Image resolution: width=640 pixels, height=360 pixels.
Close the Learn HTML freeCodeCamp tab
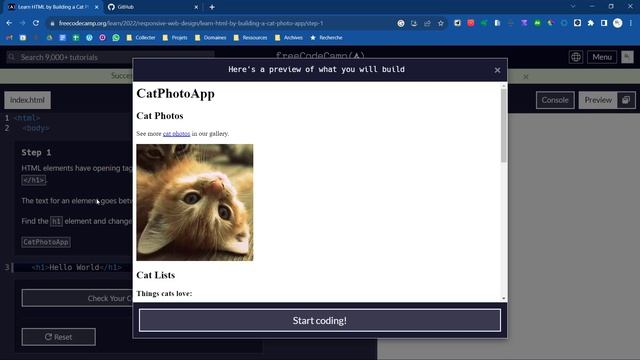[x=96, y=7]
